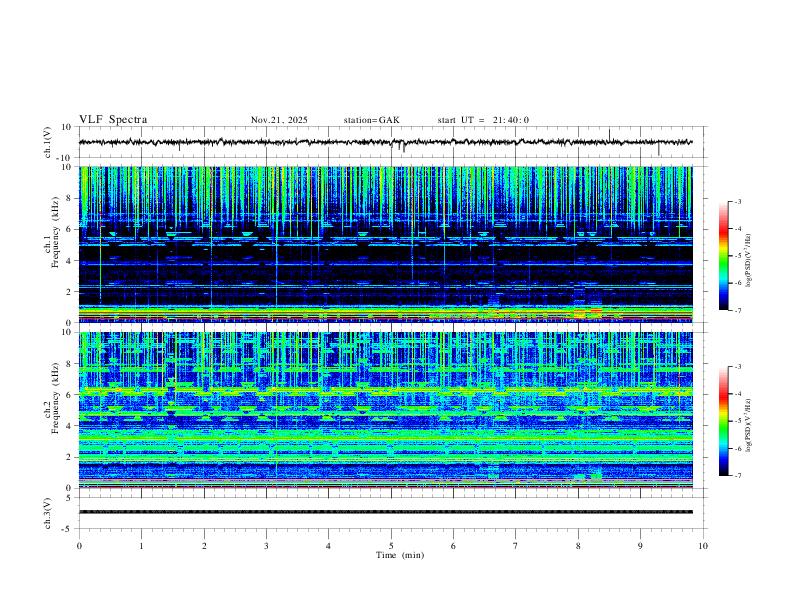
Task: Click the "0" tick on the time axis
Action: [79, 546]
